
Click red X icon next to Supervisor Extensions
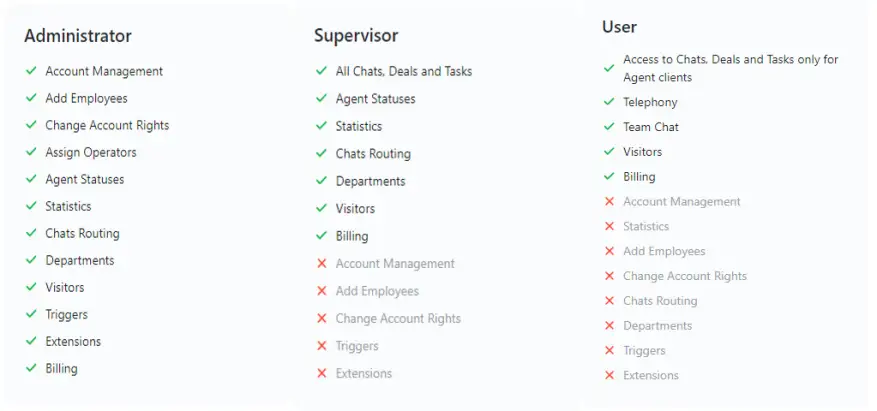[322, 373]
